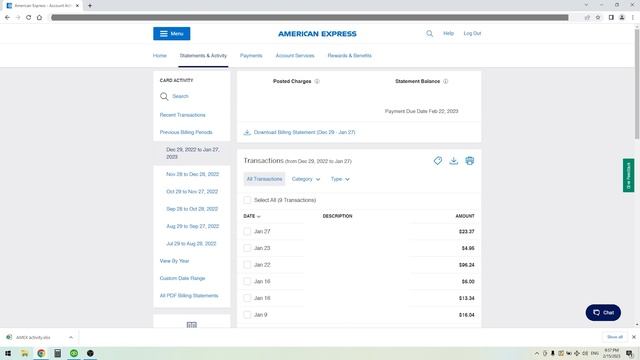
Task: Sort by the DATE column header
Action: (252, 216)
